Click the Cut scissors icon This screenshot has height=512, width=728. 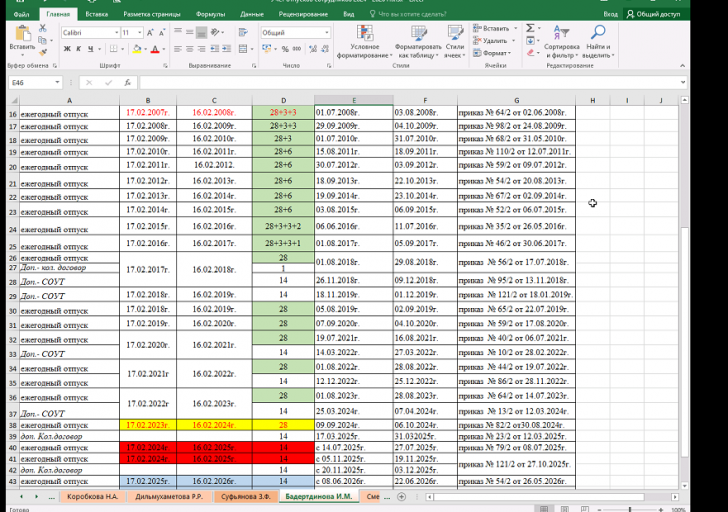pyautogui.click(x=43, y=28)
